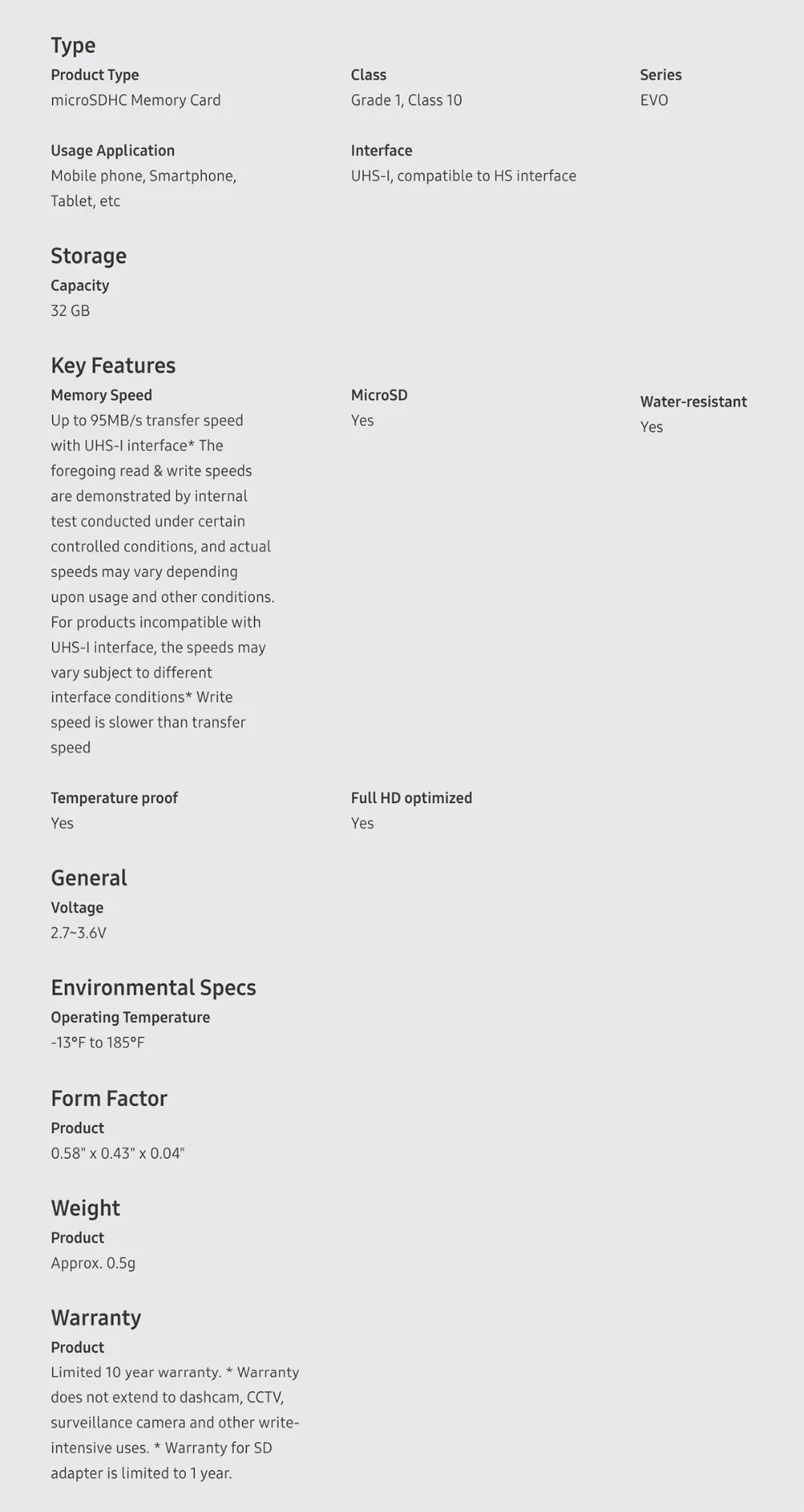Select the Warranty section heading

[96, 1317]
